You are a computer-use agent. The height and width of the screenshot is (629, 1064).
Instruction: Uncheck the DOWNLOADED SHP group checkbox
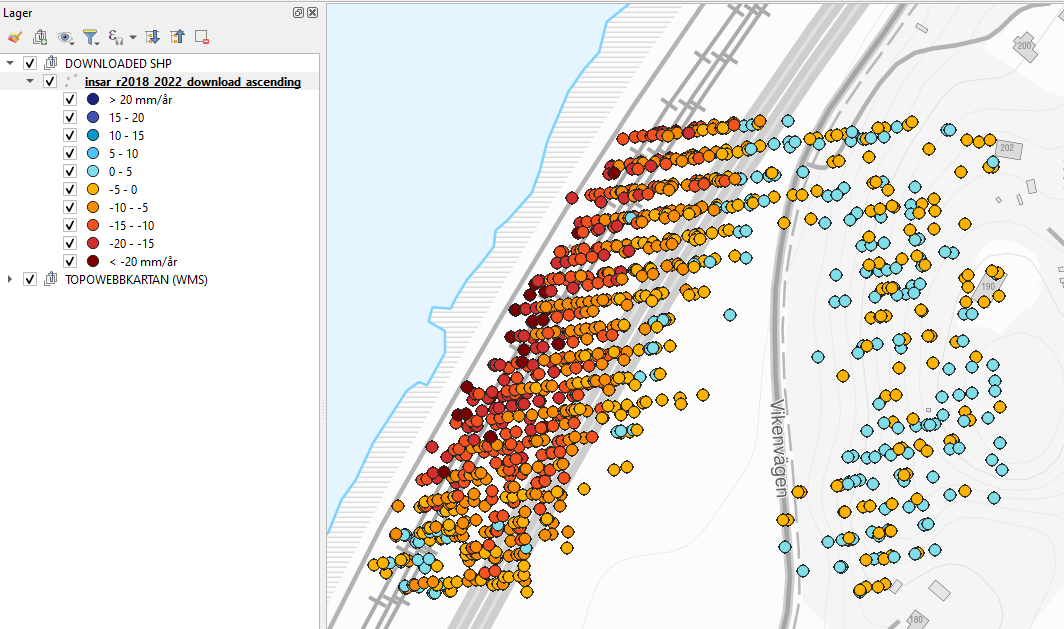pyautogui.click(x=30, y=64)
